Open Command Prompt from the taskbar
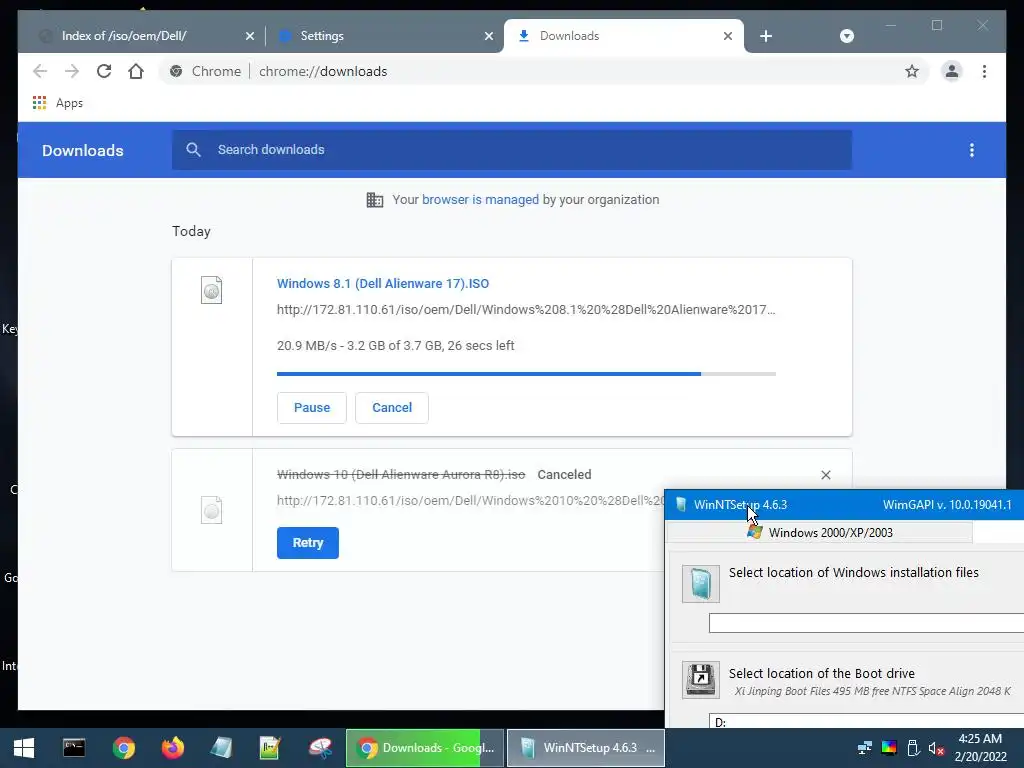 click(74, 748)
